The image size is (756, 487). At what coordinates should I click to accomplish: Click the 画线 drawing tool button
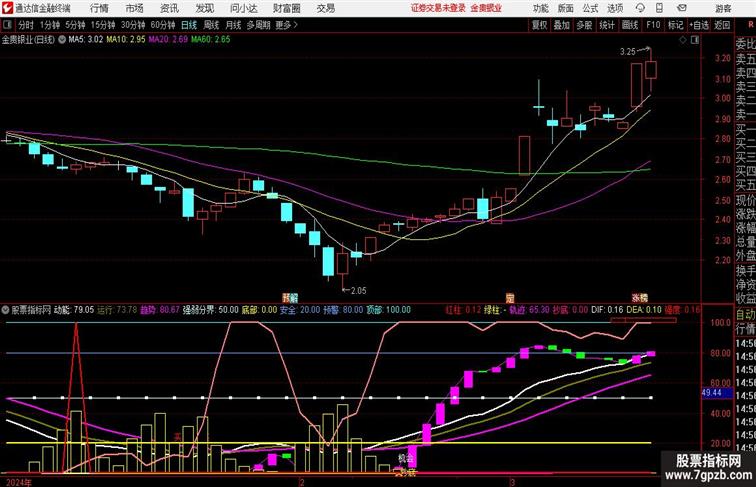(630, 25)
